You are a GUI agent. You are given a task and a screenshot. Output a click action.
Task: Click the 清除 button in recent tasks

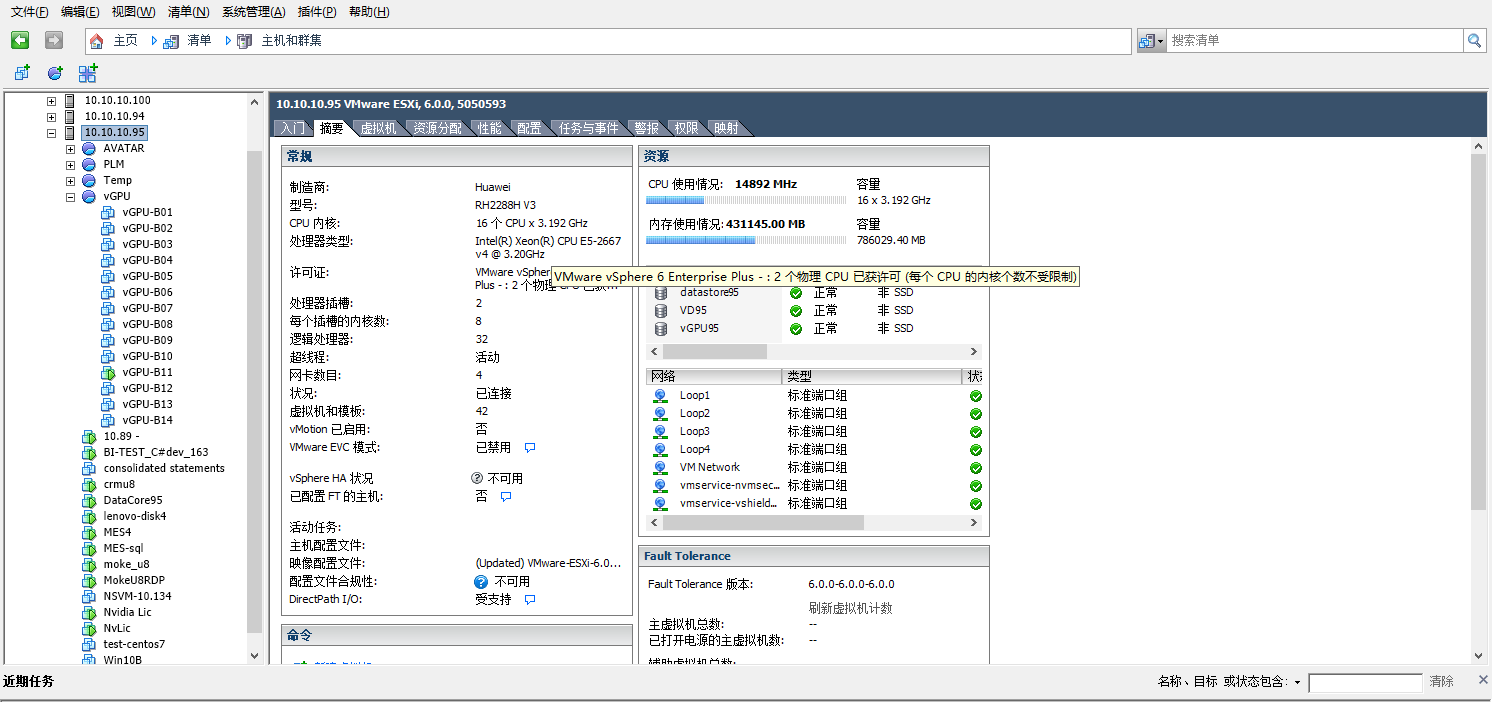[1441, 681]
